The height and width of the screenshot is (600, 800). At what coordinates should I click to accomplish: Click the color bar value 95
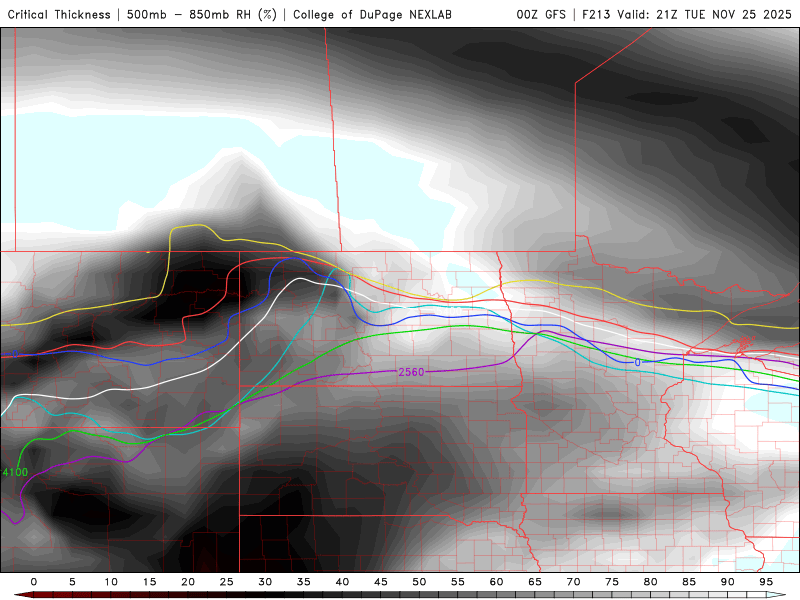[x=766, y=582]
